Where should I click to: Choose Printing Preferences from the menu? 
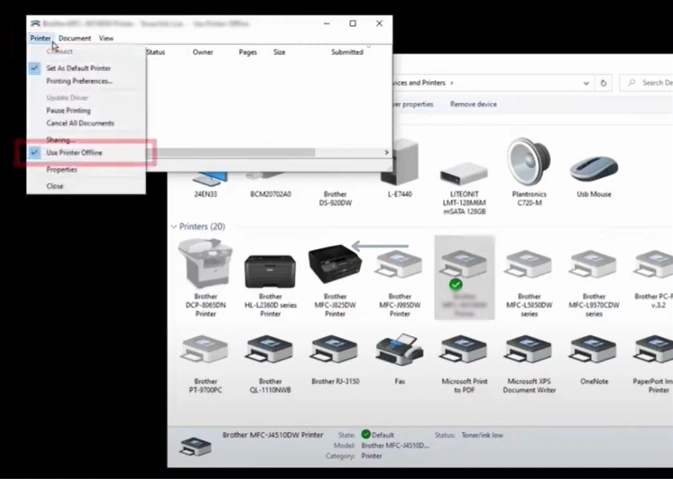click(x=79, y=81)
